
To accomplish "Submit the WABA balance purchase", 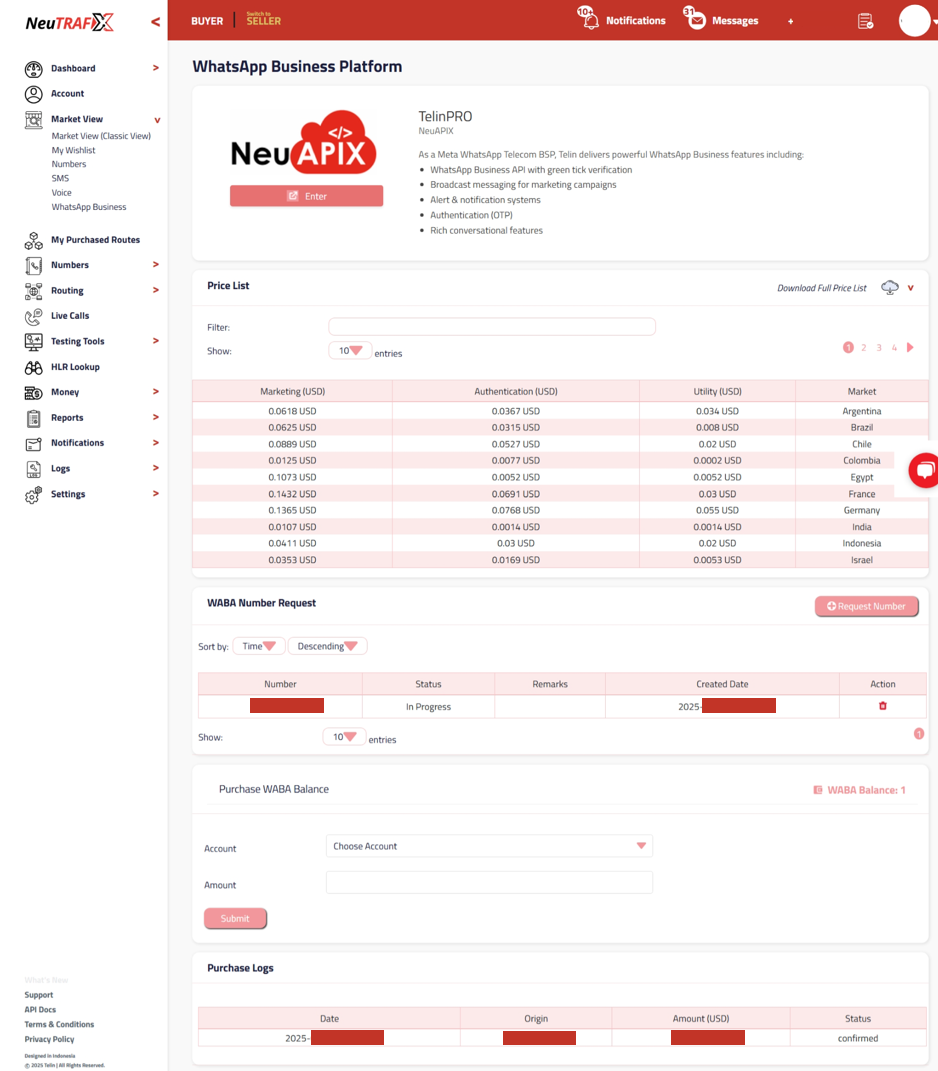I will (x=235, y=919).
